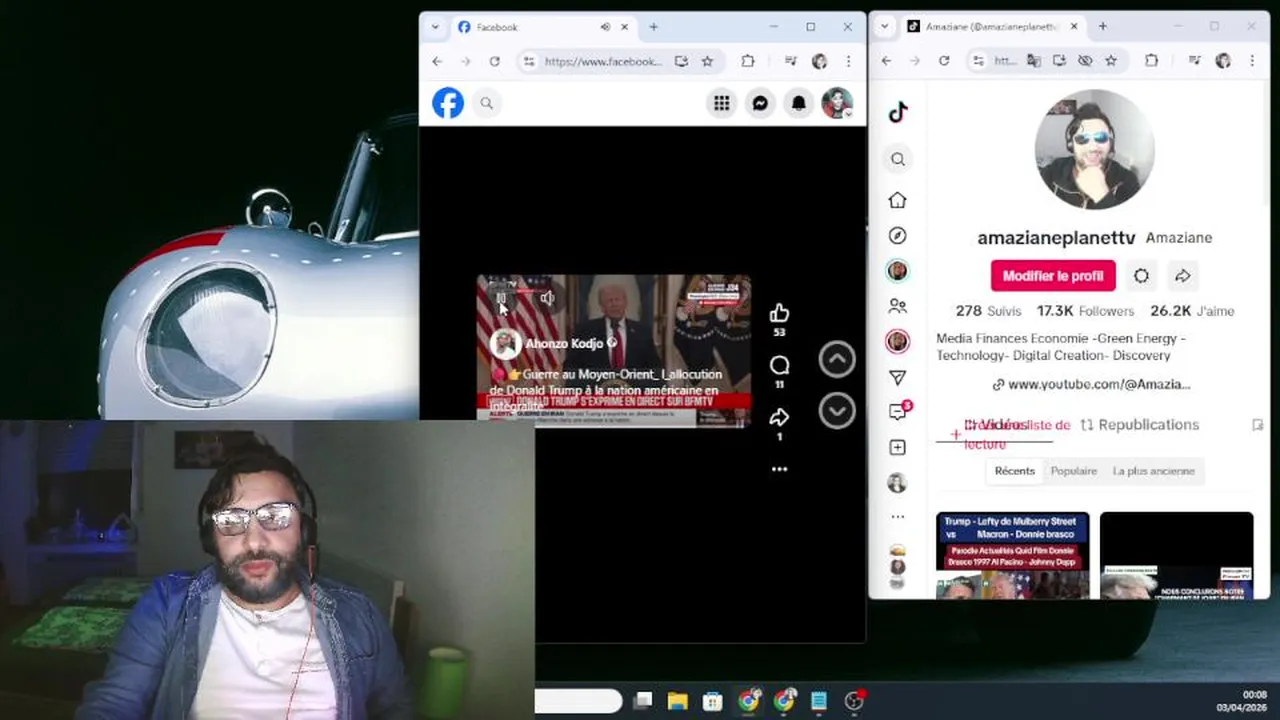
Task: Reload the TikTok page
Action: (x=944, y=61)
